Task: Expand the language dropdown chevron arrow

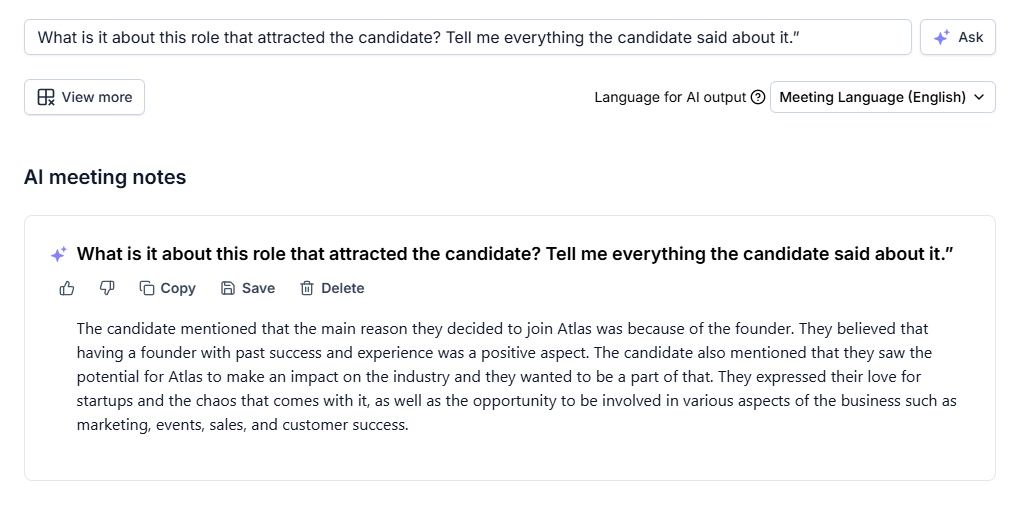Action: tap(979, 97)
